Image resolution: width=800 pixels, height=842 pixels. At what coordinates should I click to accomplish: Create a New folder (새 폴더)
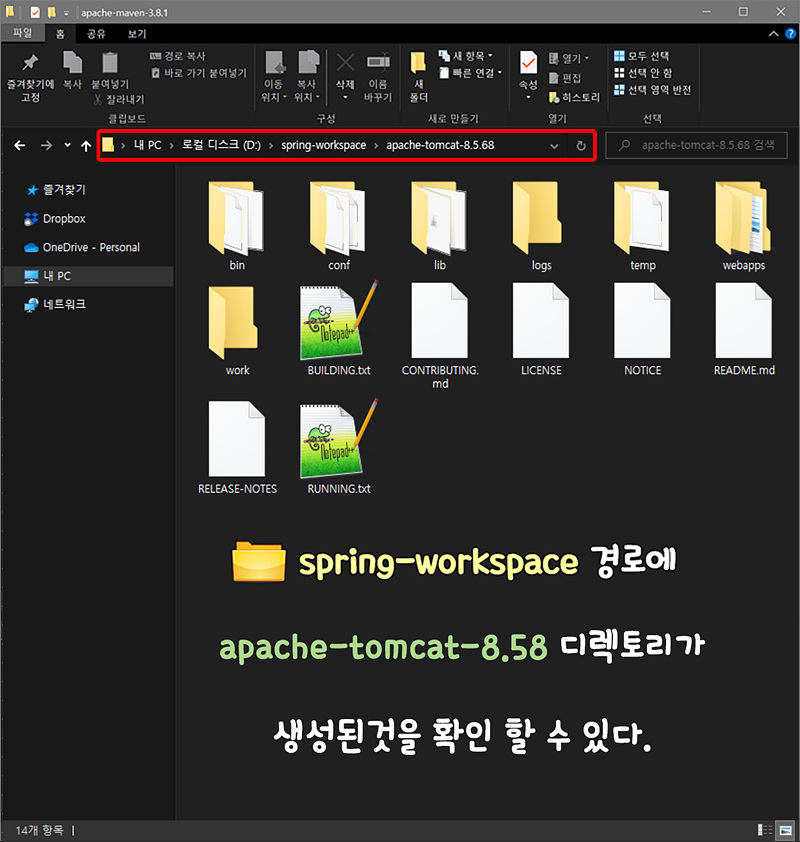pos(419,77)
